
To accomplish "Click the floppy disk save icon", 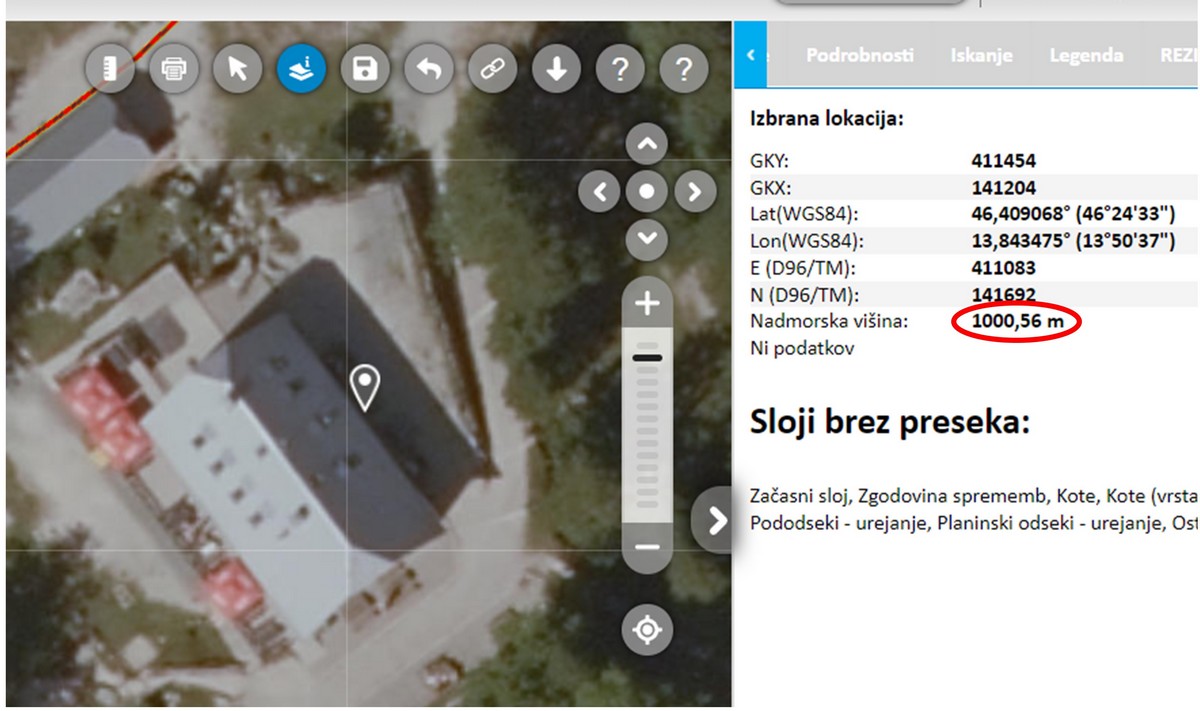I will pos(365,69).
